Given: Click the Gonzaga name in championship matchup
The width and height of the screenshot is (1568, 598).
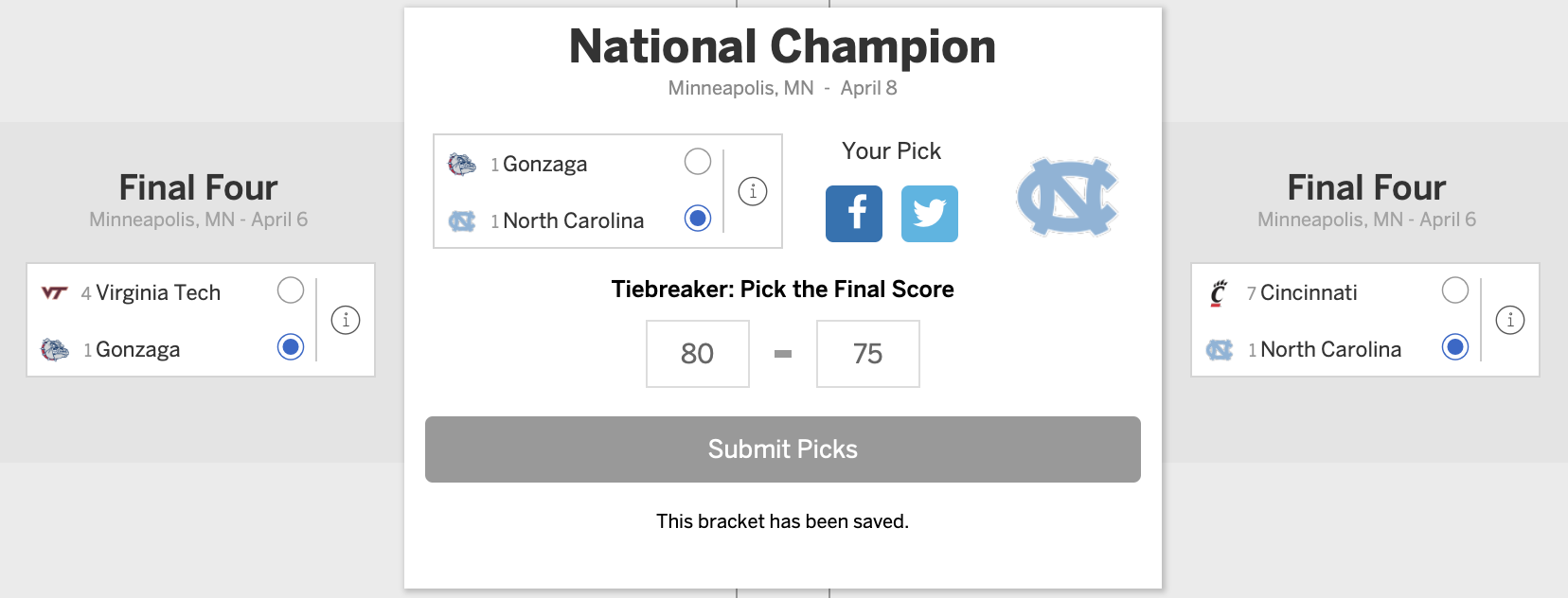Looking at the screenshot, I should 544,164.
